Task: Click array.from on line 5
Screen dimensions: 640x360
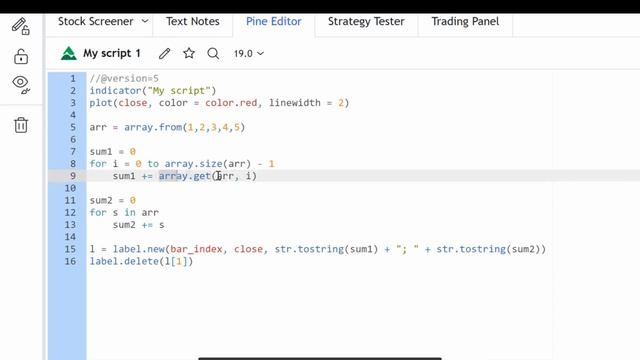Action: coord(153,127)
